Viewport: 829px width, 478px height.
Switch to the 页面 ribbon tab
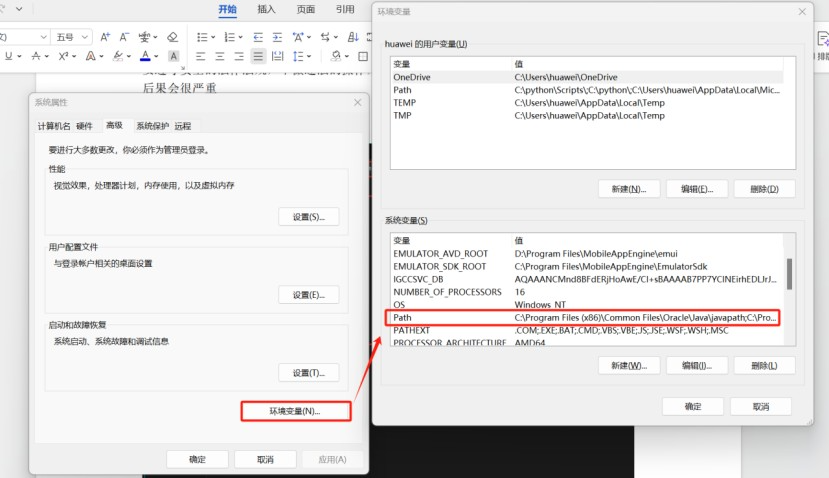click(306, 9)
